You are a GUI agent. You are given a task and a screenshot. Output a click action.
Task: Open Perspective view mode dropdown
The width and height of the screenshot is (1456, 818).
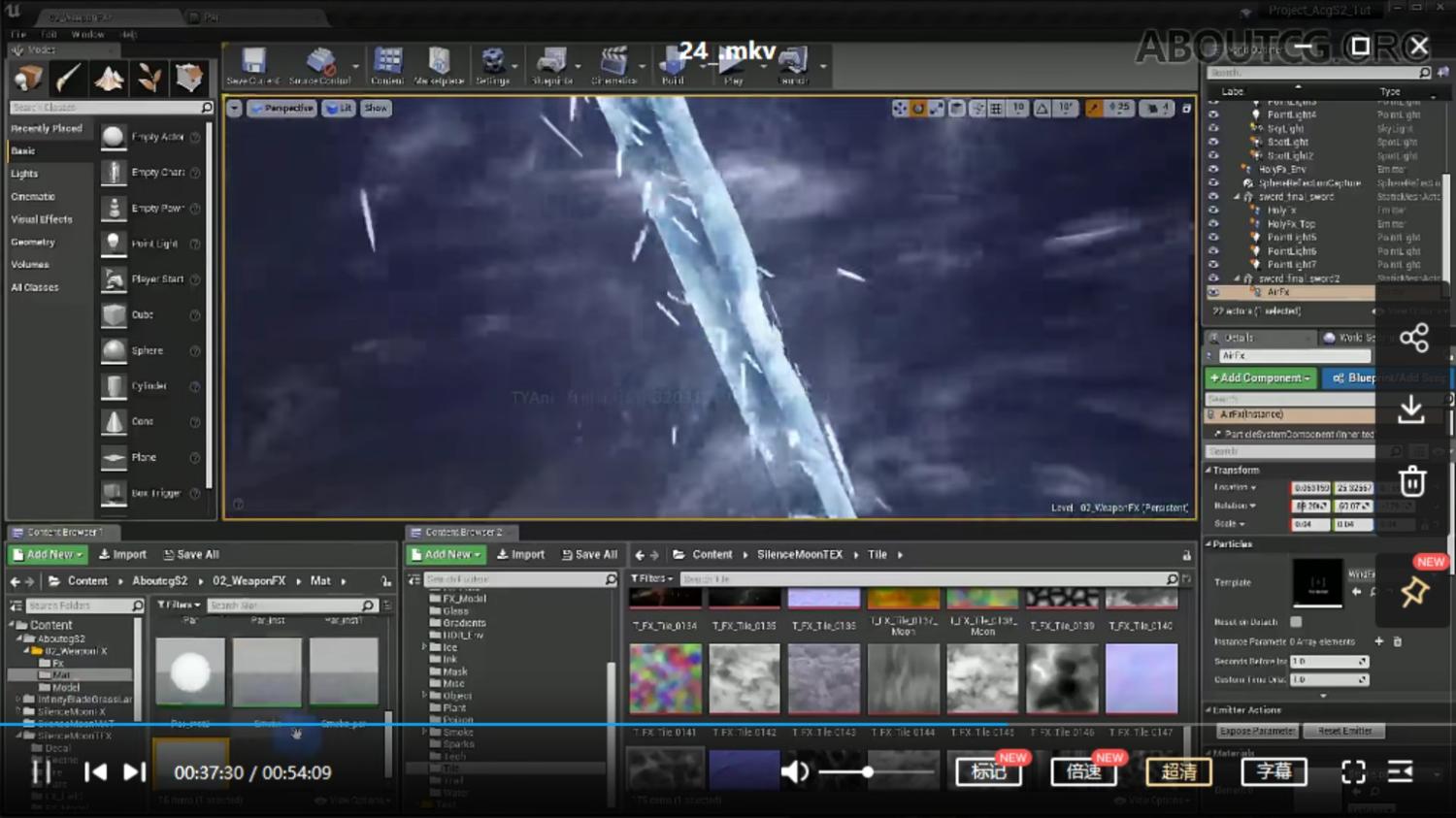pyautogui.click(x=281, y=108)
